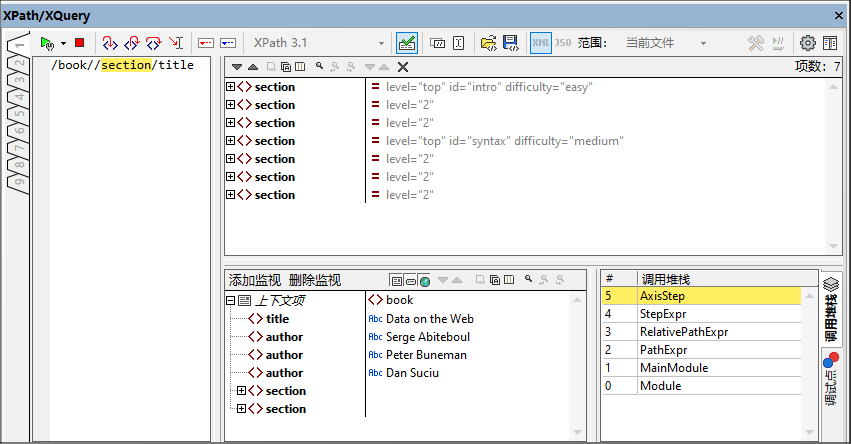This screenshot has width=851, height=444.
Task: Click the results pane copy-with-A icon
Action: (x=285, y=67)
